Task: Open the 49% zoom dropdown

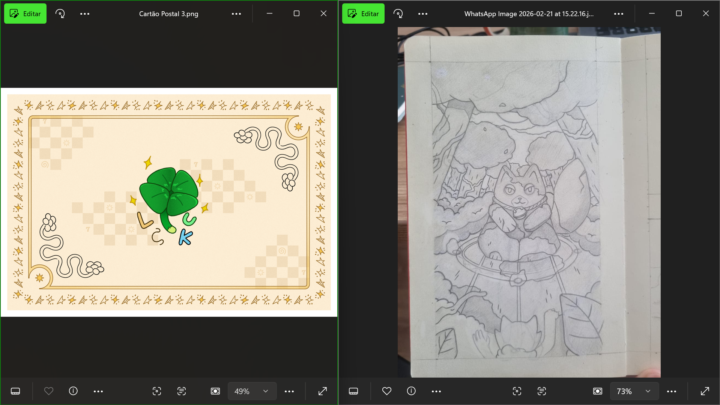Action: [x=252, y=391]
